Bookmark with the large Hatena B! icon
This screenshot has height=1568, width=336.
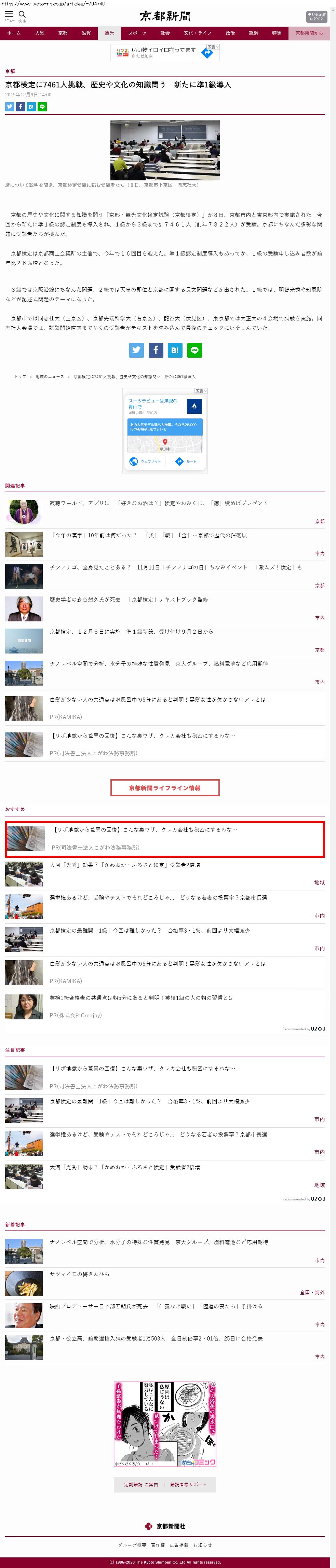175,350
